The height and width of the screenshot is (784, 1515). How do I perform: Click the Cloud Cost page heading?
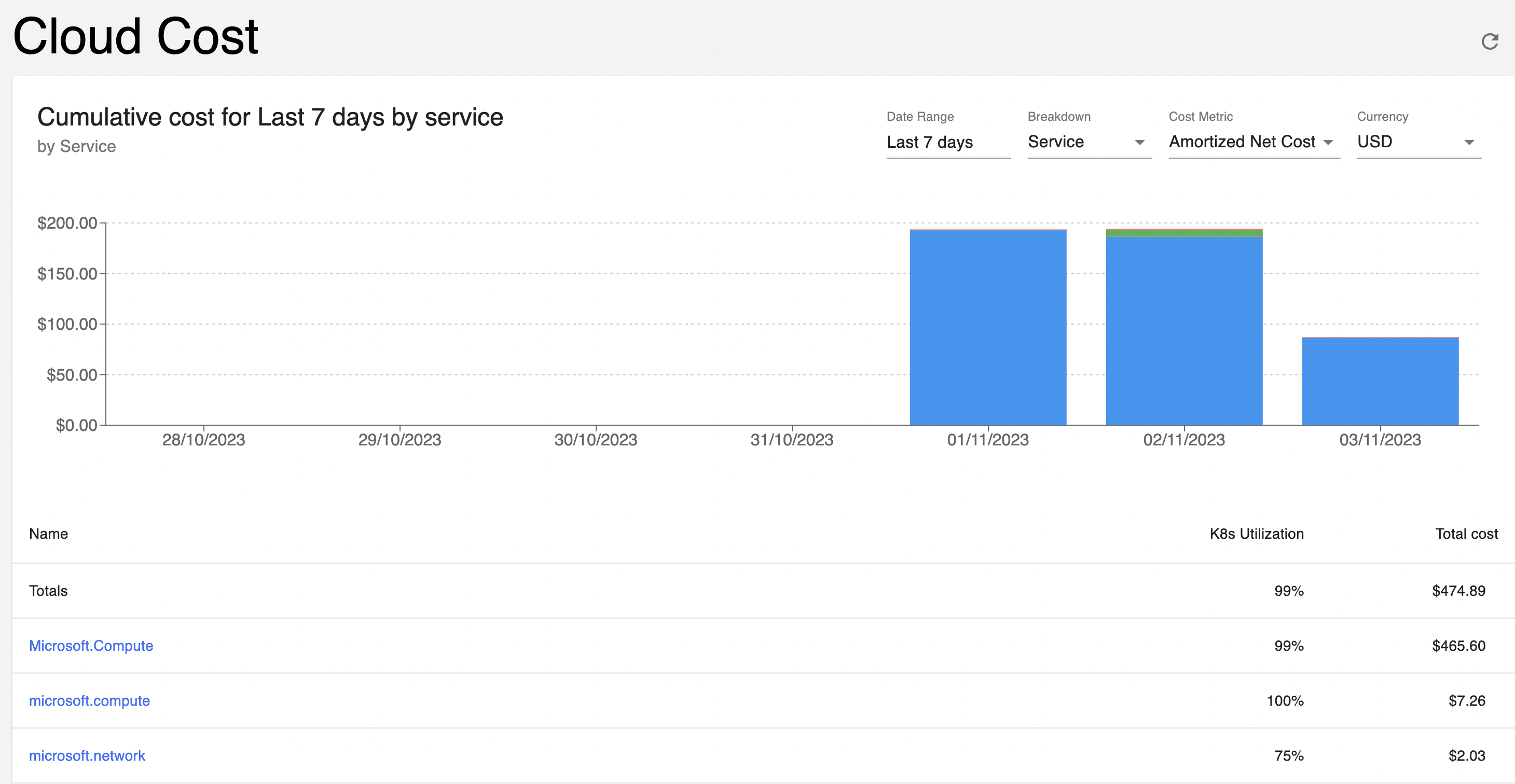coord(136,36)
